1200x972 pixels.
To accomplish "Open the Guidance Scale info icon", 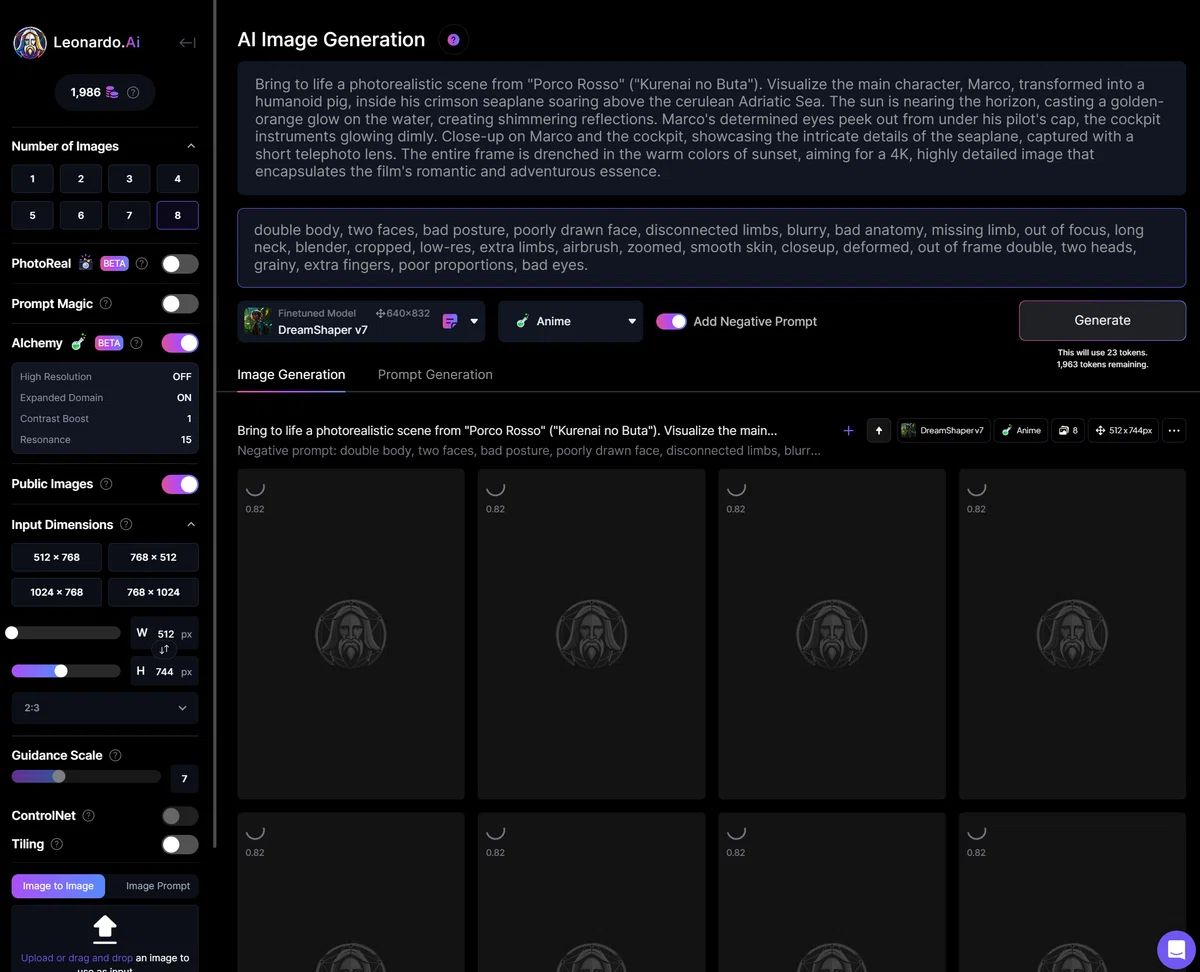I will (x=115, y=756).
